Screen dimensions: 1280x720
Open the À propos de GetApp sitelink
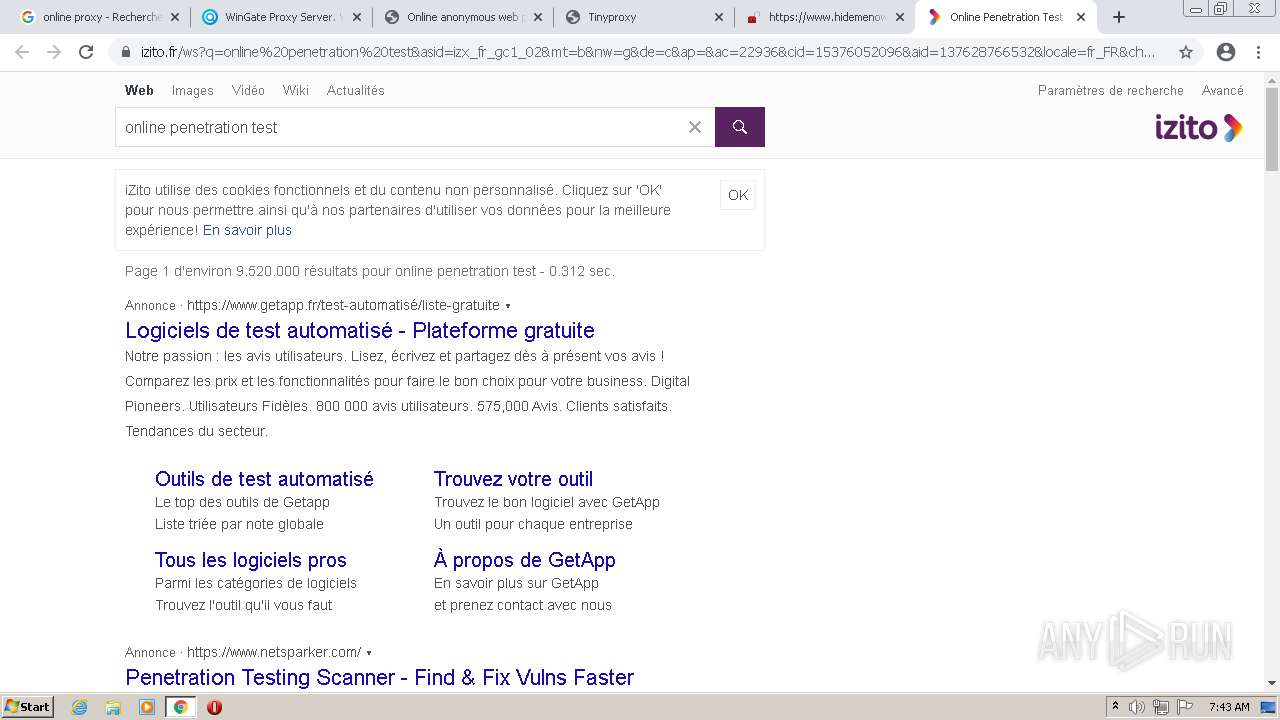(525, 560)
